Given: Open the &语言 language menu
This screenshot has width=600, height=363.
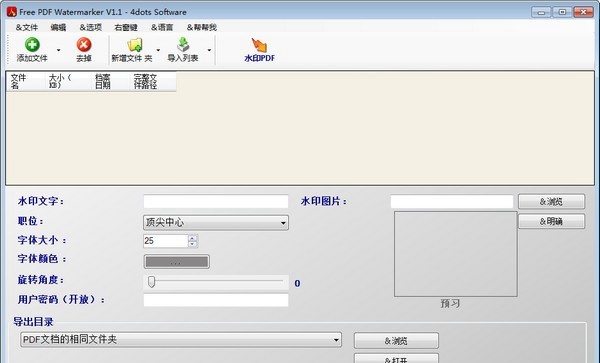Looking at the screenshot, I should pos(162,28).
